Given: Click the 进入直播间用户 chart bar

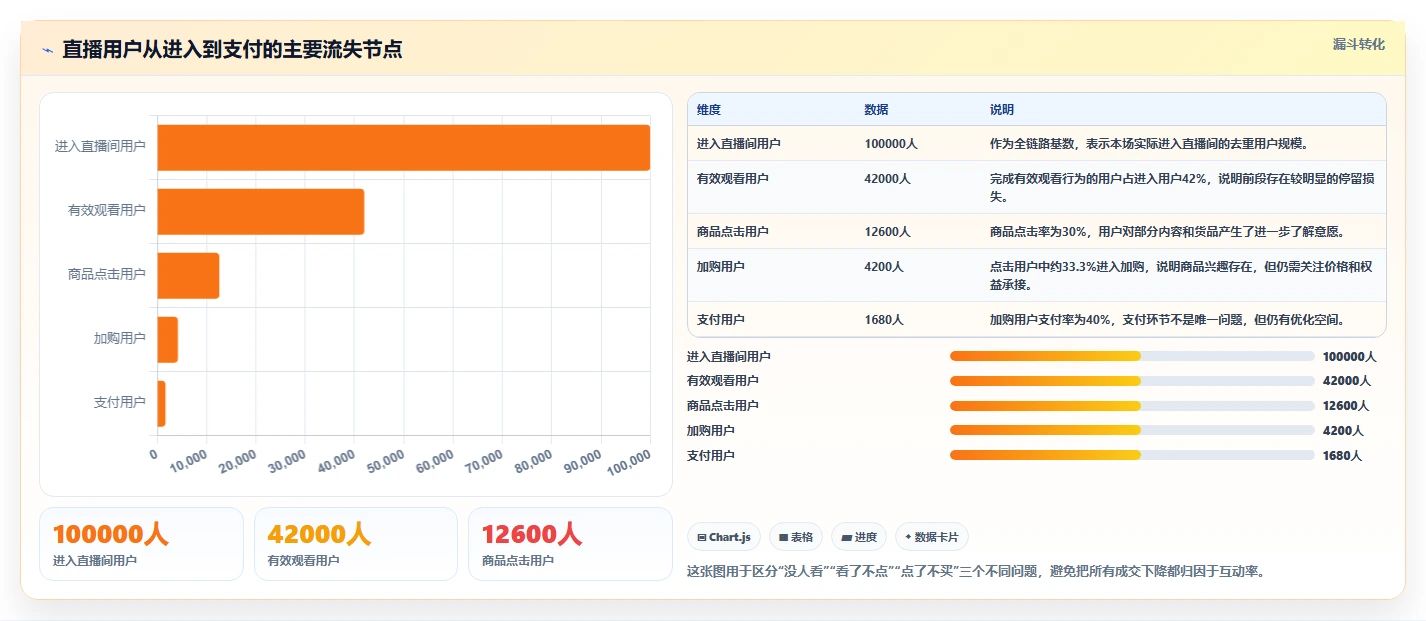Looking at the screenshot, I should [404, 147].
